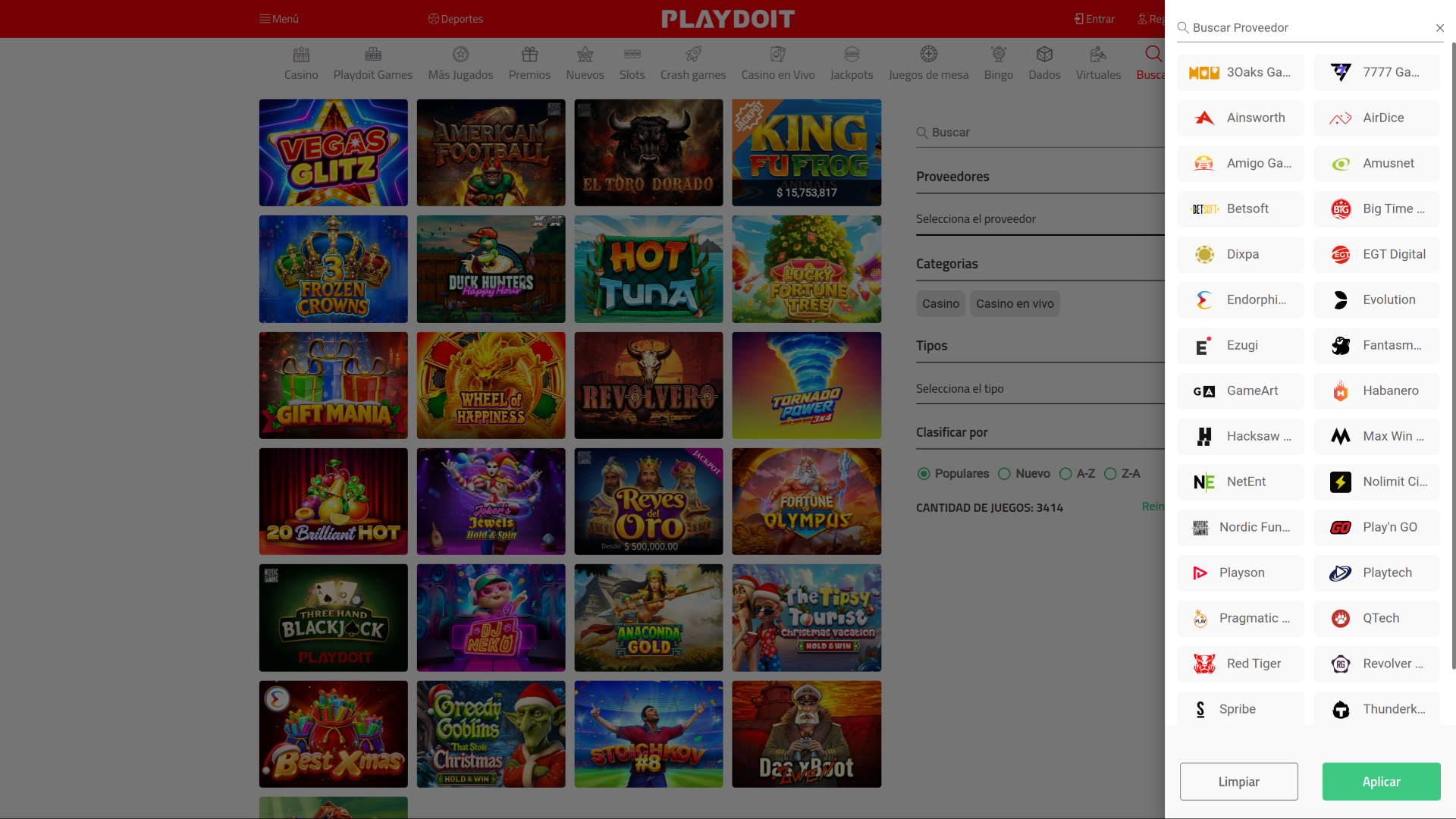Open the Juegos de mesa category
Viewport: 1456px width, 819px height.
click(x=929, y=62)
